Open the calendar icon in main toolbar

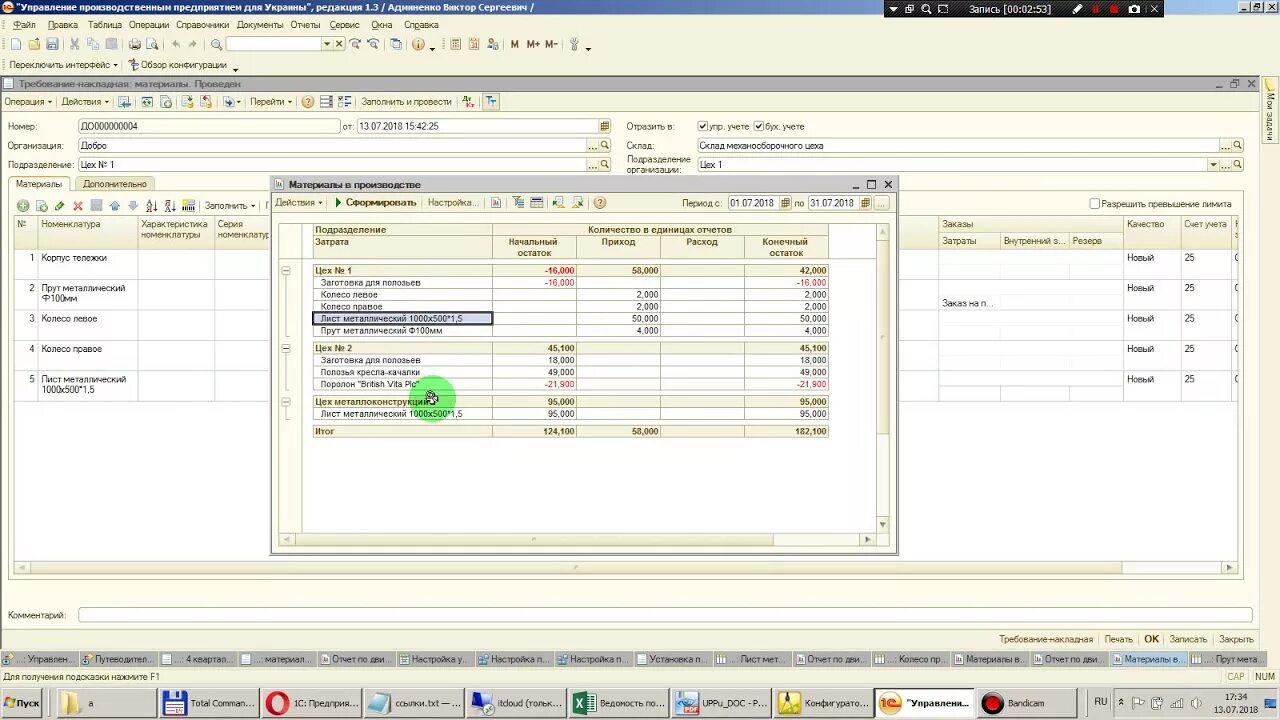474,44
